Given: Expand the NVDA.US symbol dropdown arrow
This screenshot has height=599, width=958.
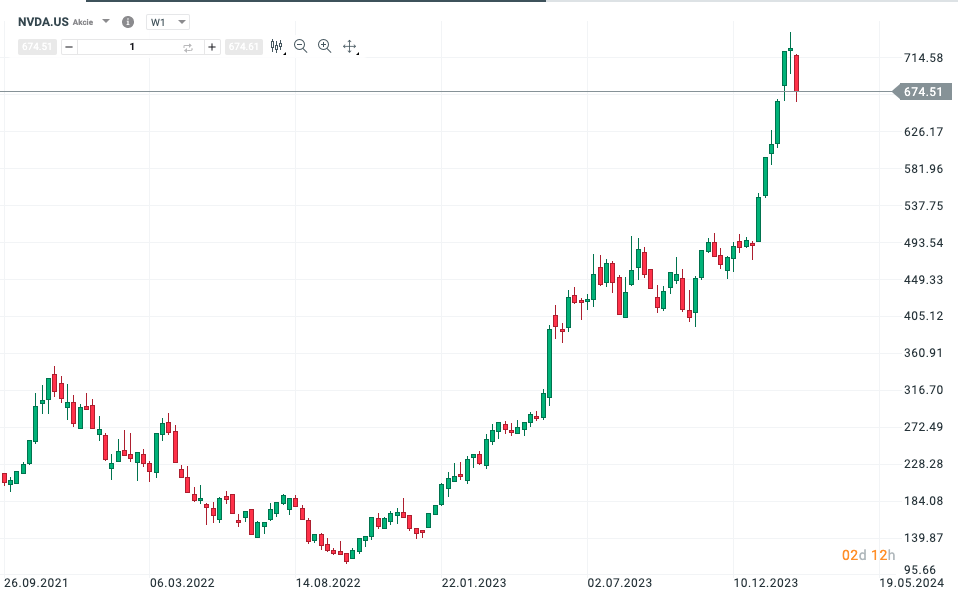Looking at the screenshot, I should point(106,21).
